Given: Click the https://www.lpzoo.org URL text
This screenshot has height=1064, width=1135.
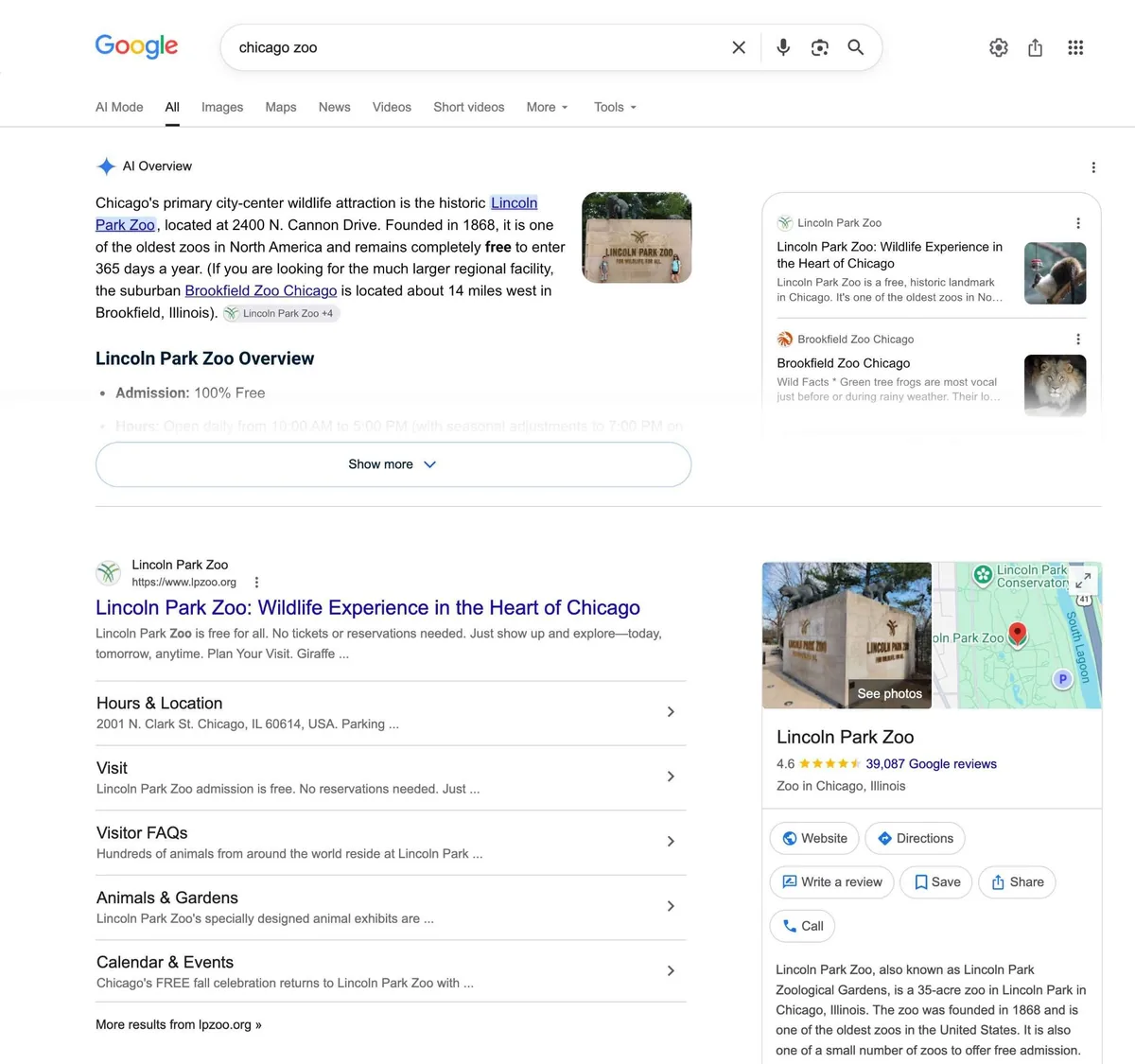Looking at the screenshot, I should [x=184, y=583].
